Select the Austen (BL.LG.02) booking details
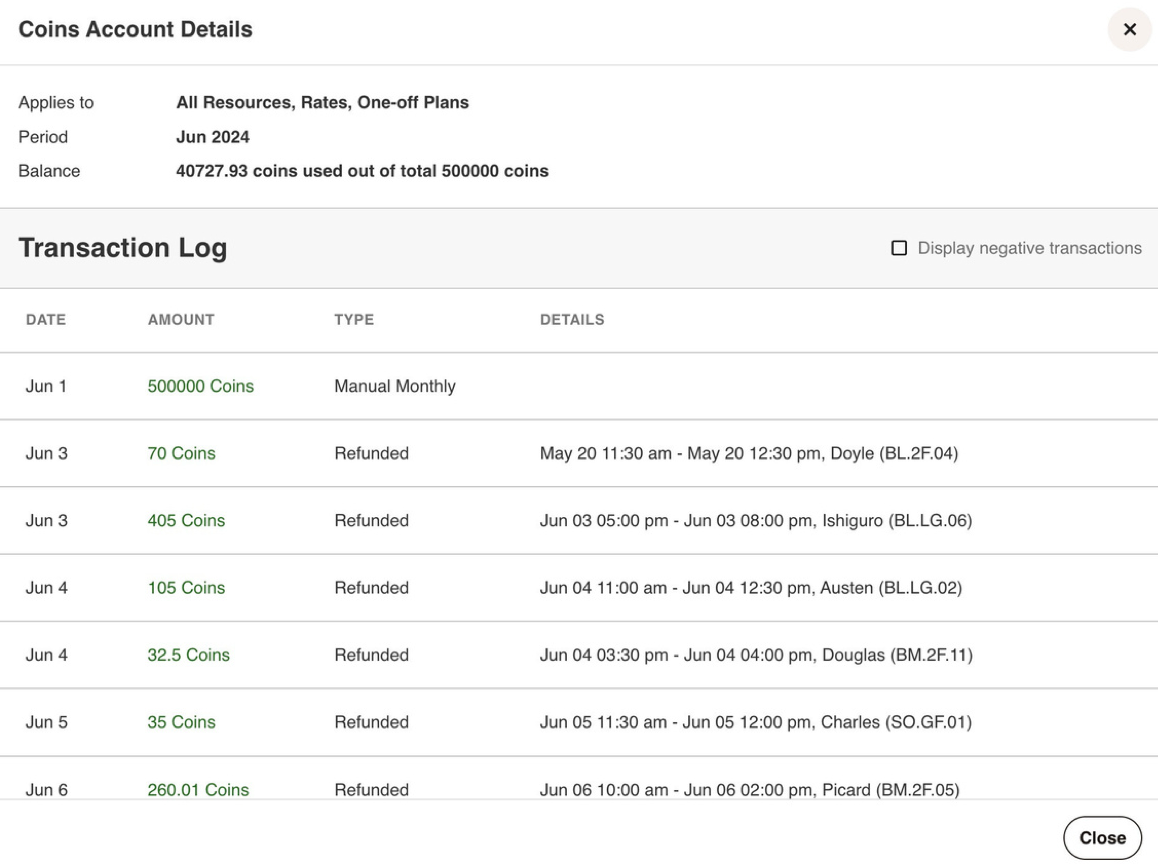 (750, 588)
